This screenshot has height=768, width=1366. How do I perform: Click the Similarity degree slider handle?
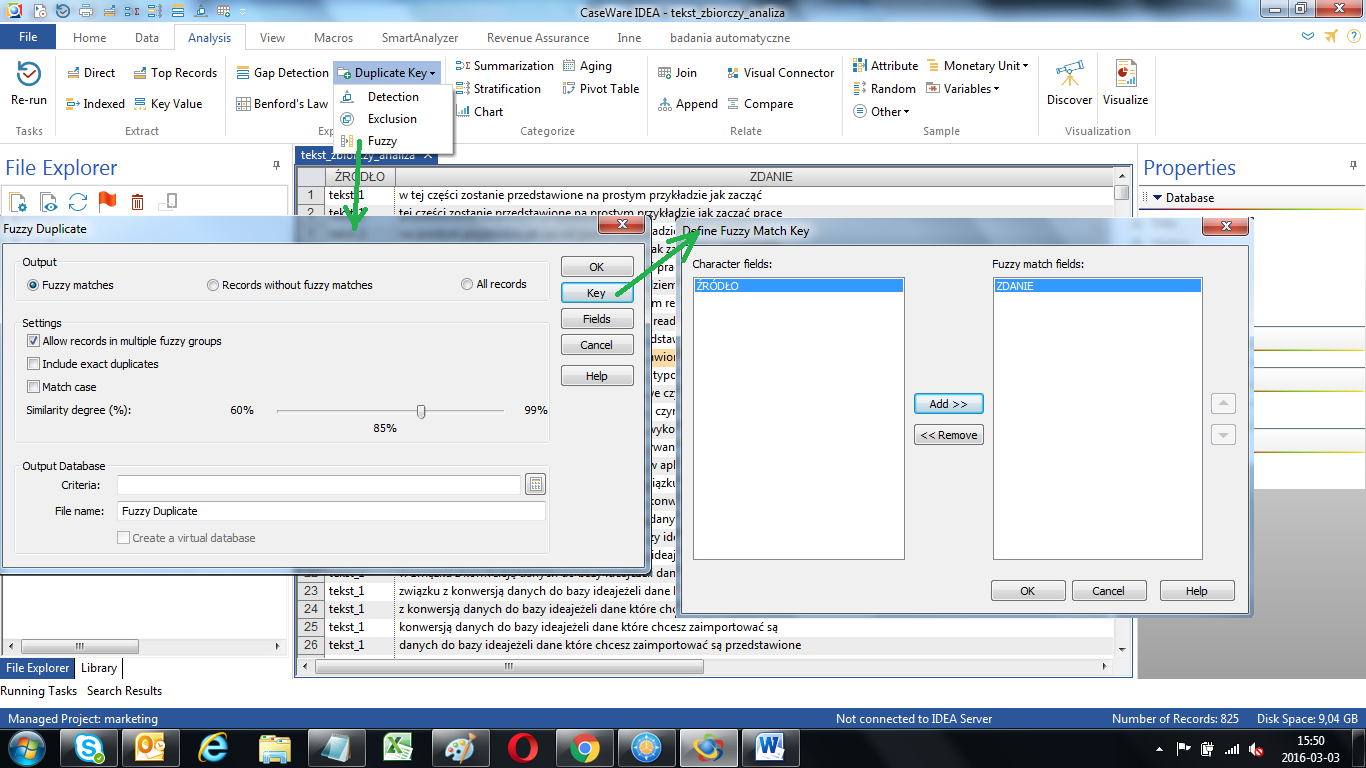[x=421, y=411]
